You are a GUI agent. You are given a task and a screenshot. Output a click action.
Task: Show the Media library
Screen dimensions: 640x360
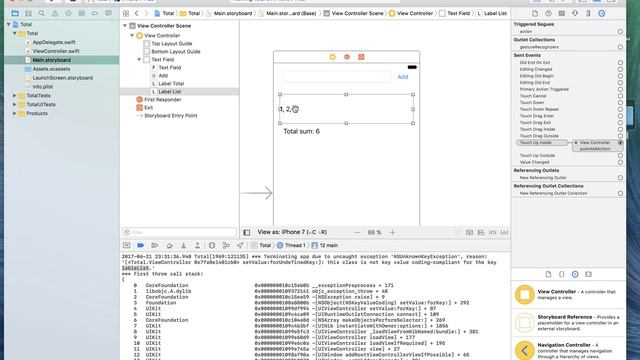(588, 274)
